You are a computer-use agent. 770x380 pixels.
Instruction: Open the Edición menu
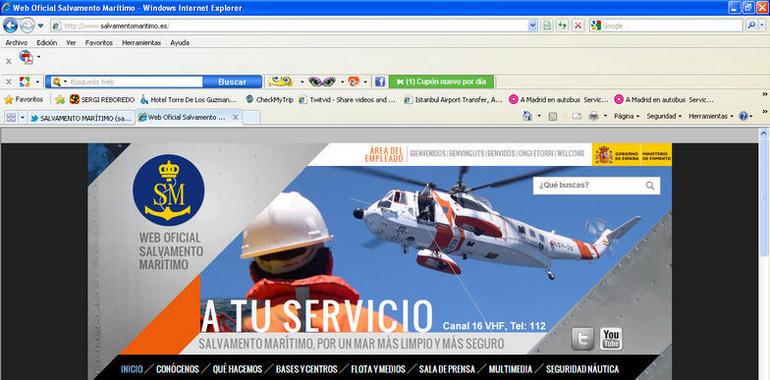click(47, 43)
